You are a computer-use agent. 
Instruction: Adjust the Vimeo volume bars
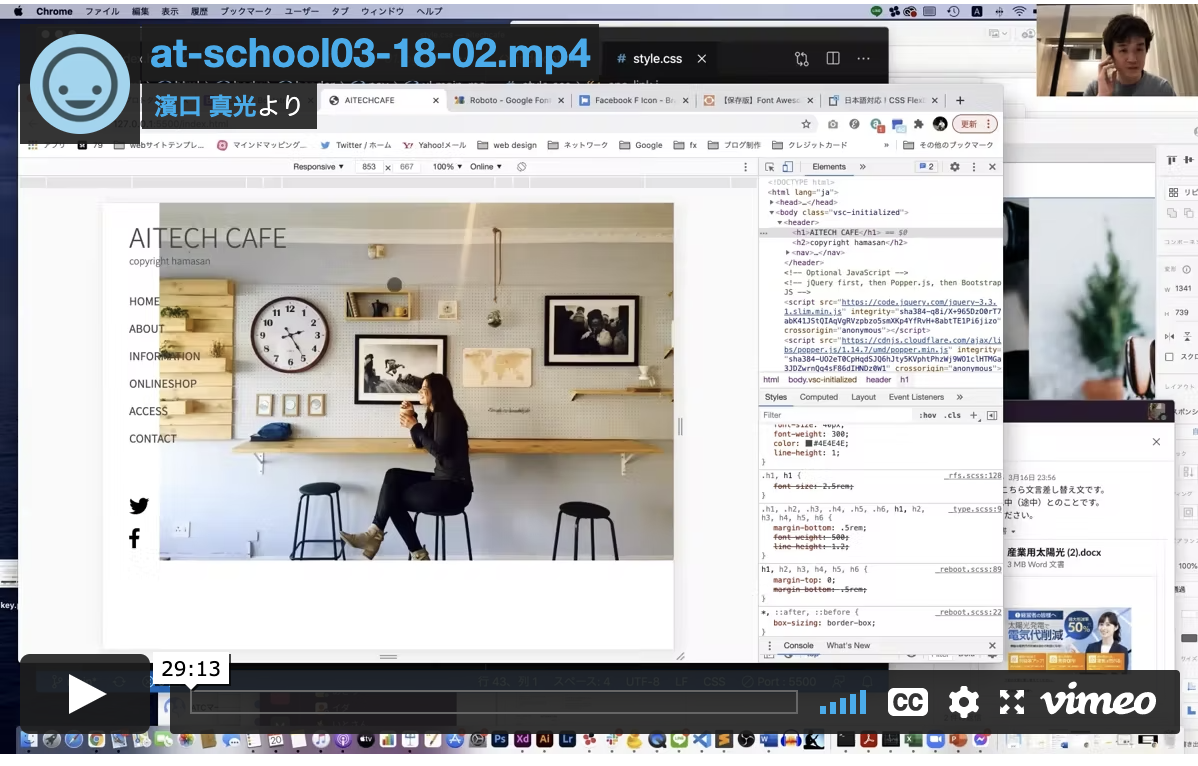(x=843, y=703)
